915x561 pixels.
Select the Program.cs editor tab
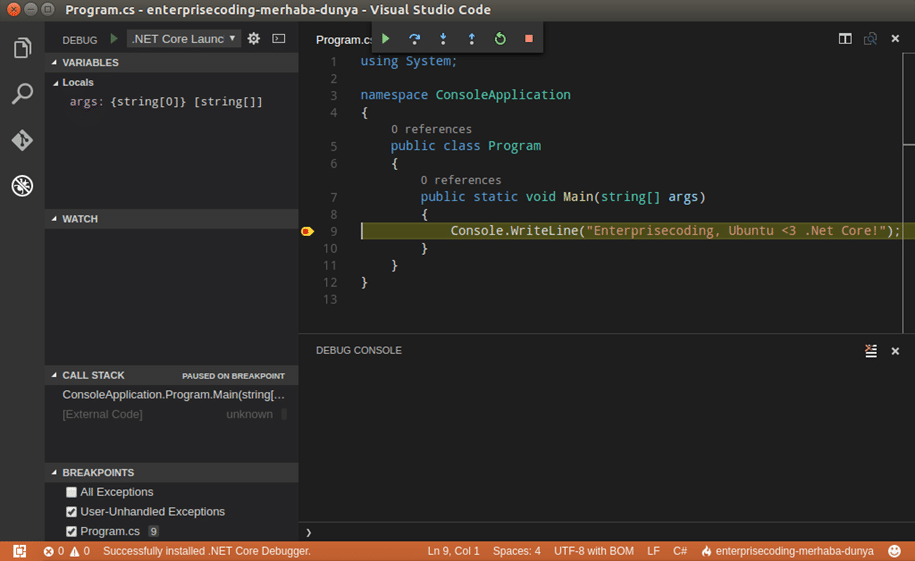(343, 39)
